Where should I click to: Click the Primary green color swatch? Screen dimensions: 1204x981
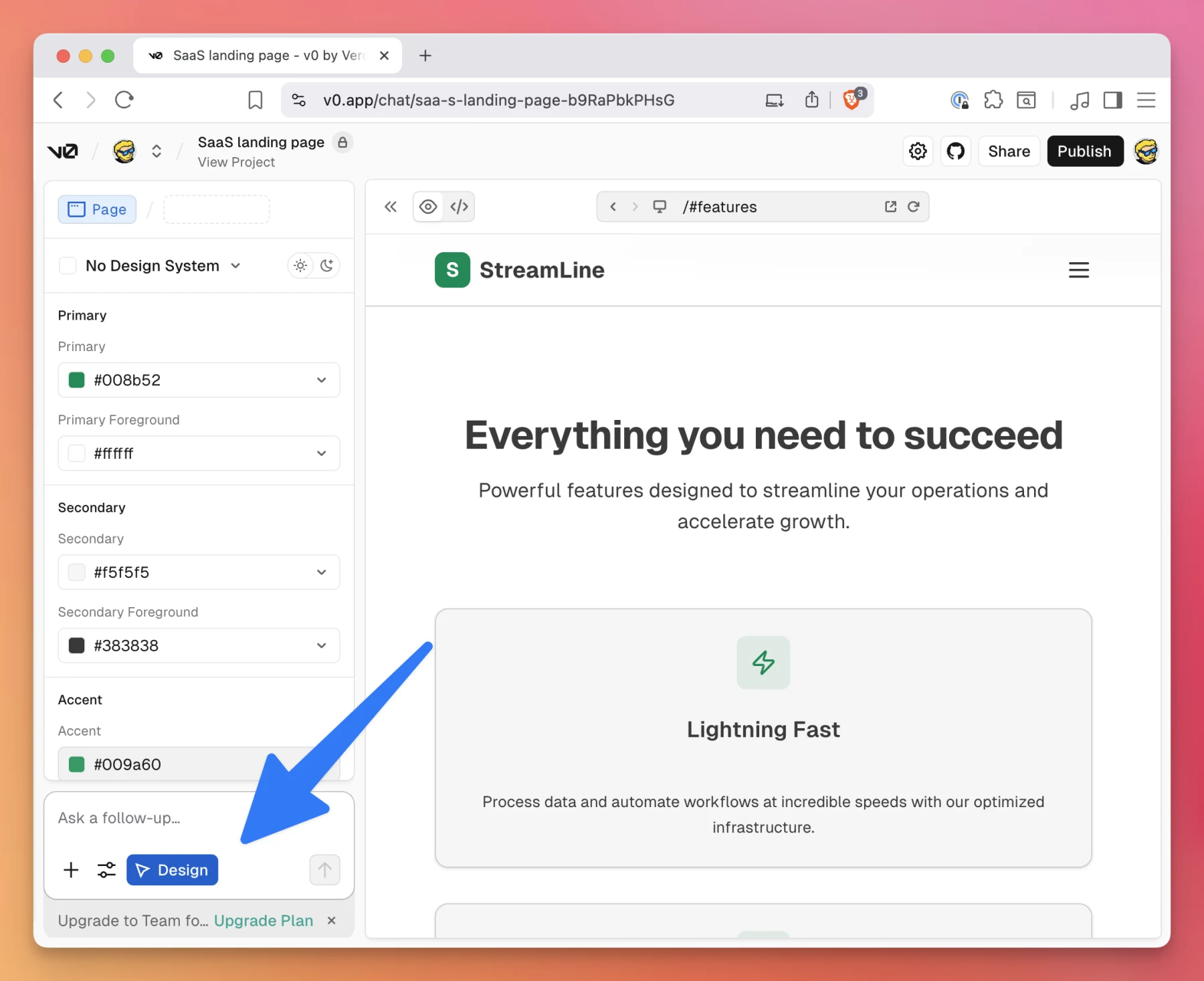(77, 380)
